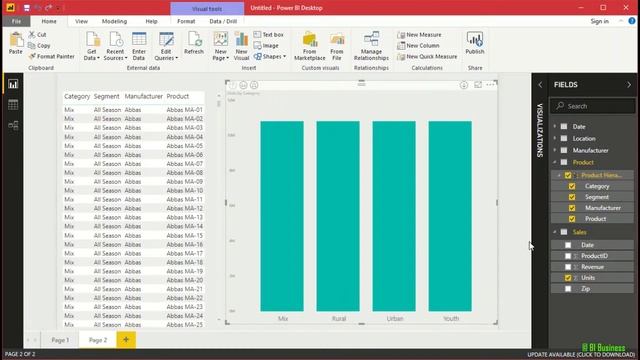Viewport: 640px width, 360px height.
Task: Sort table by Manufacturer column header
Action: coord(144,96)
